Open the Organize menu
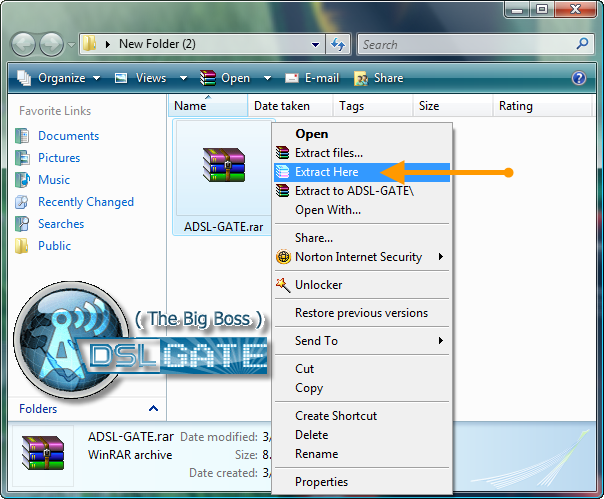604x499 pixels. (x=59, y=78)
